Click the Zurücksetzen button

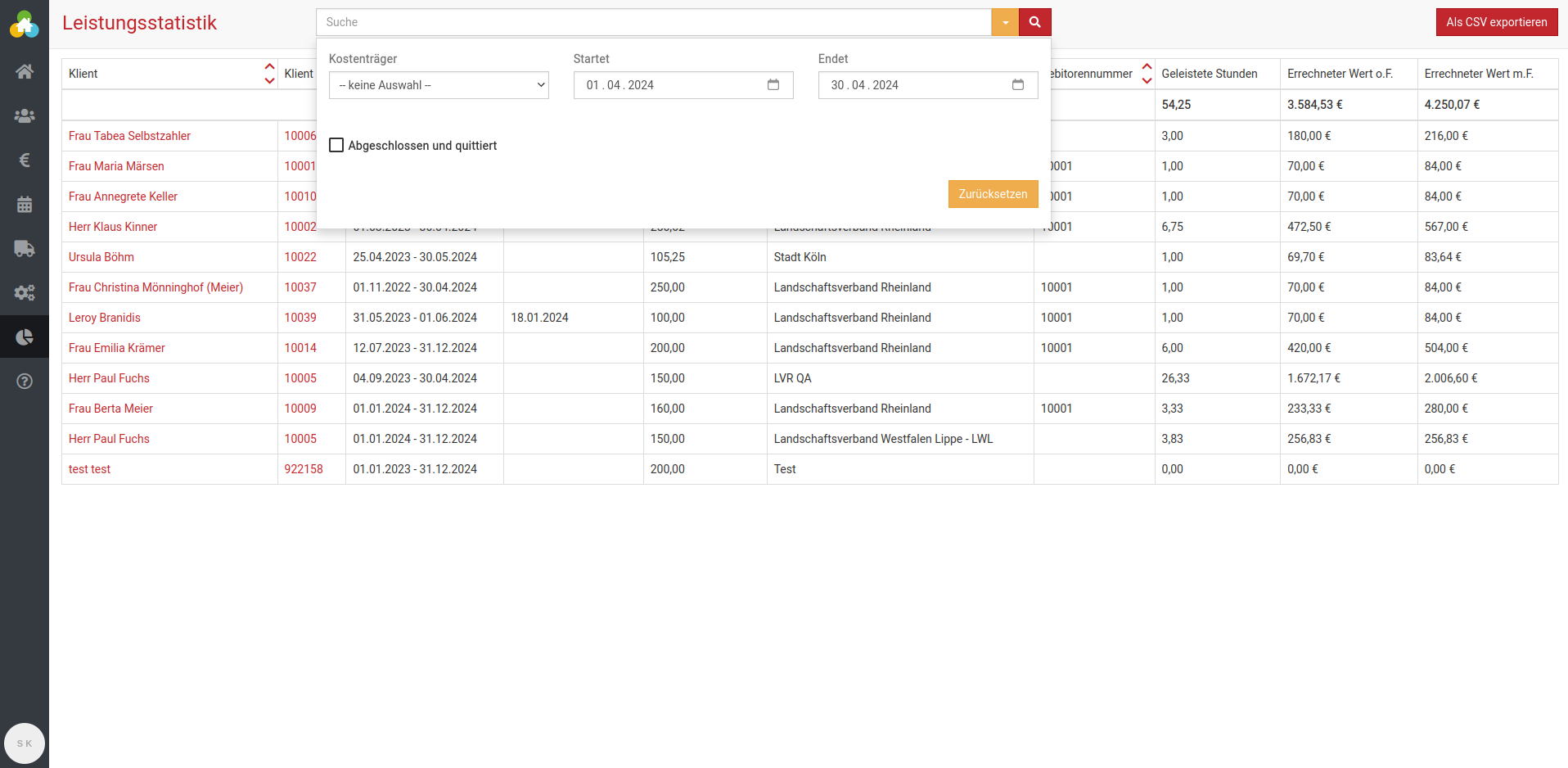click(x=993, y=194)
